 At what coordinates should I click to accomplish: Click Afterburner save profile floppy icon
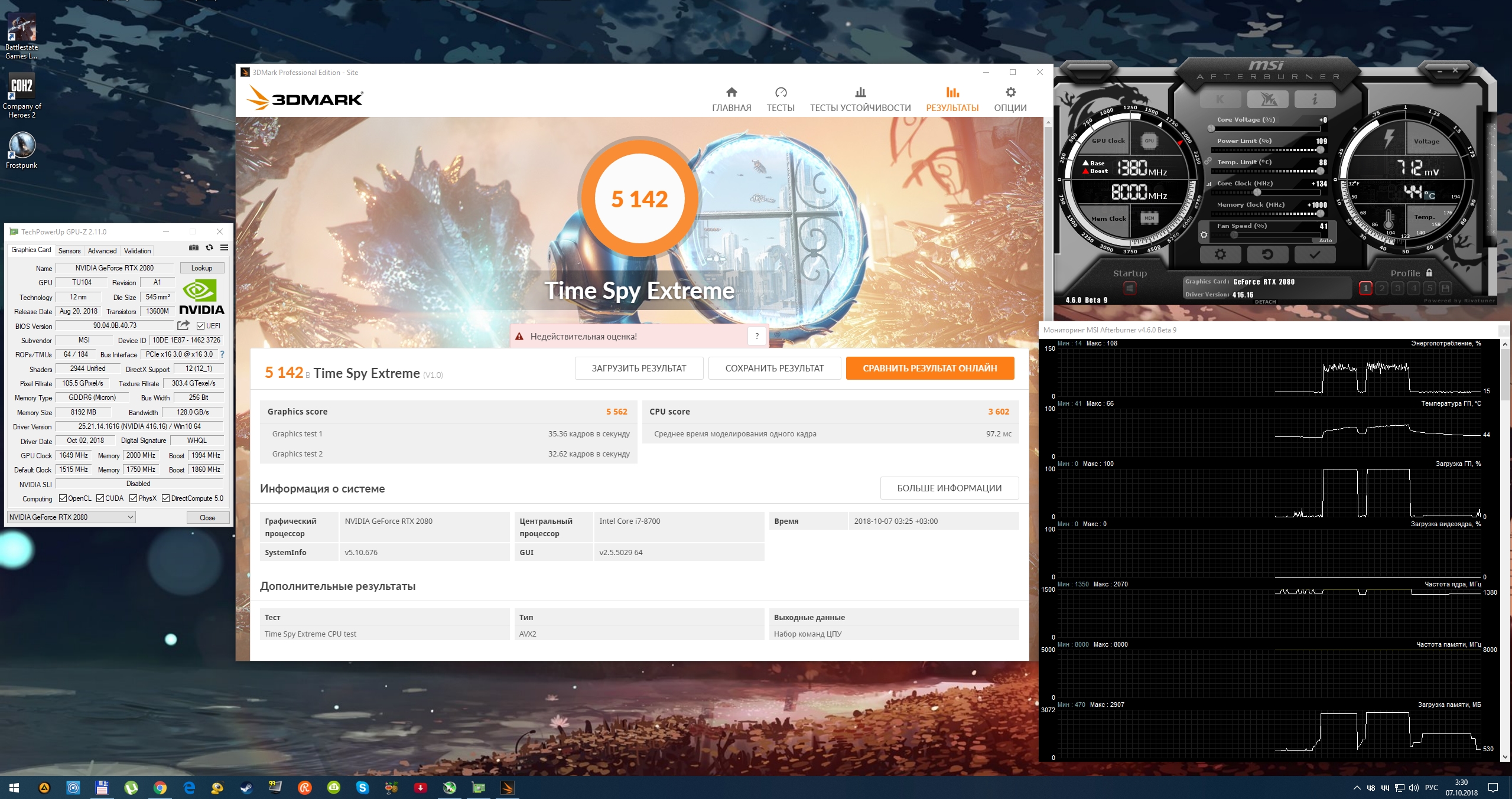(x=1445, y=288)
